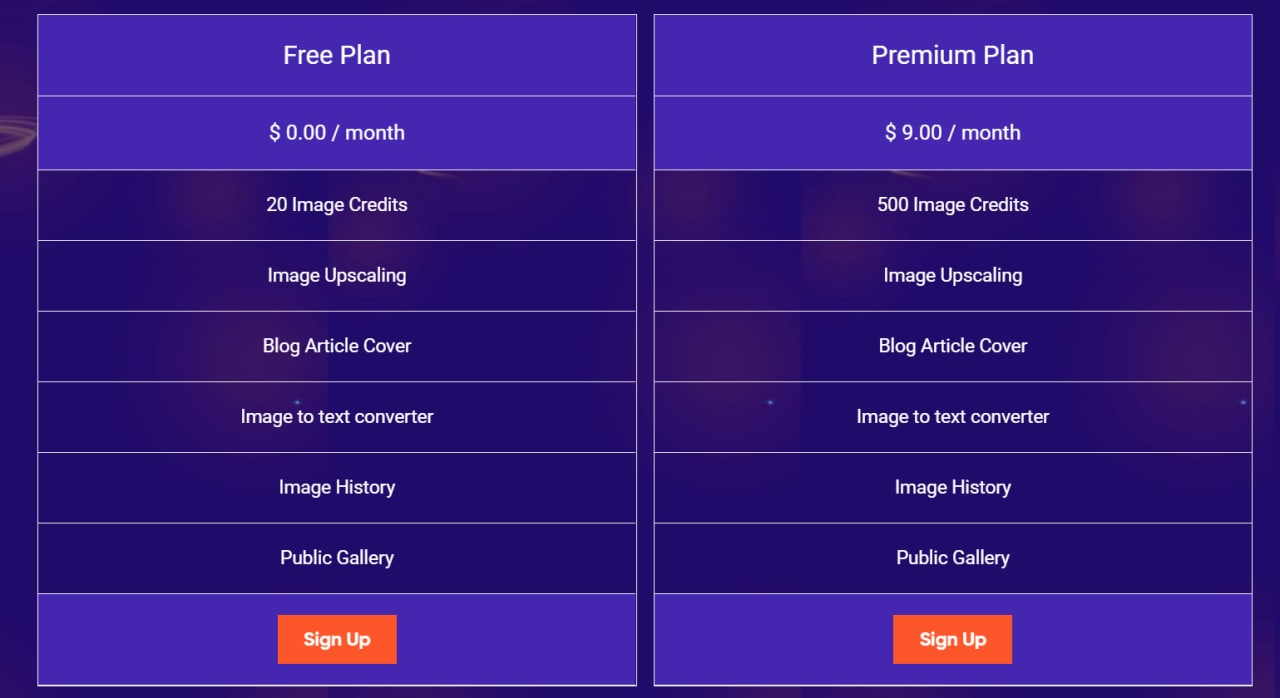Click the 20 Image Credits row
Image resolution: width=1280 pixels, height=698 pixels.
coord(337,205)
